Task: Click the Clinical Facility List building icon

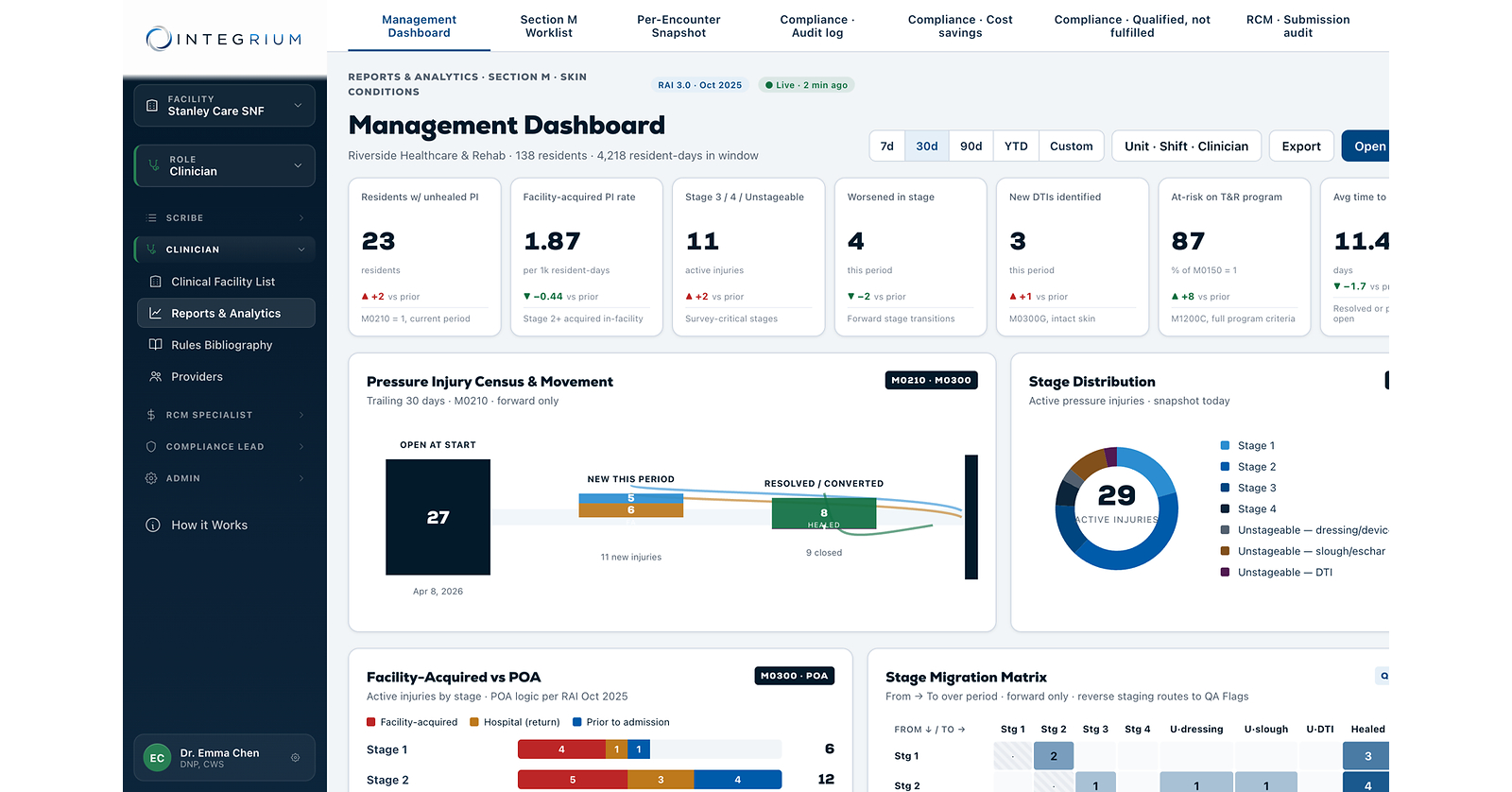Action: tap(156, 282)
